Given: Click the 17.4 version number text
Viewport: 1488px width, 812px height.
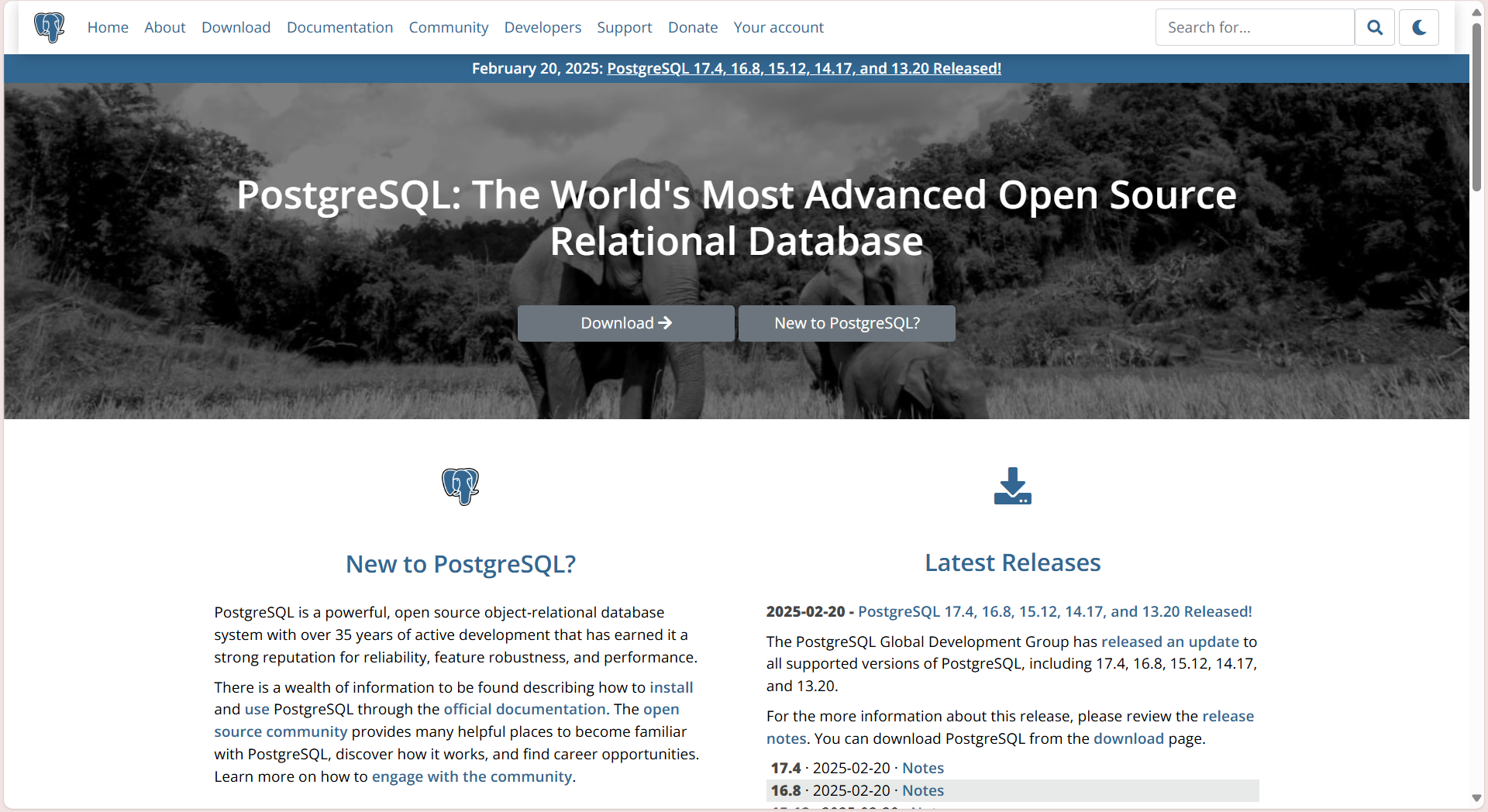Looking at the screenshot, I should (786, 768).
